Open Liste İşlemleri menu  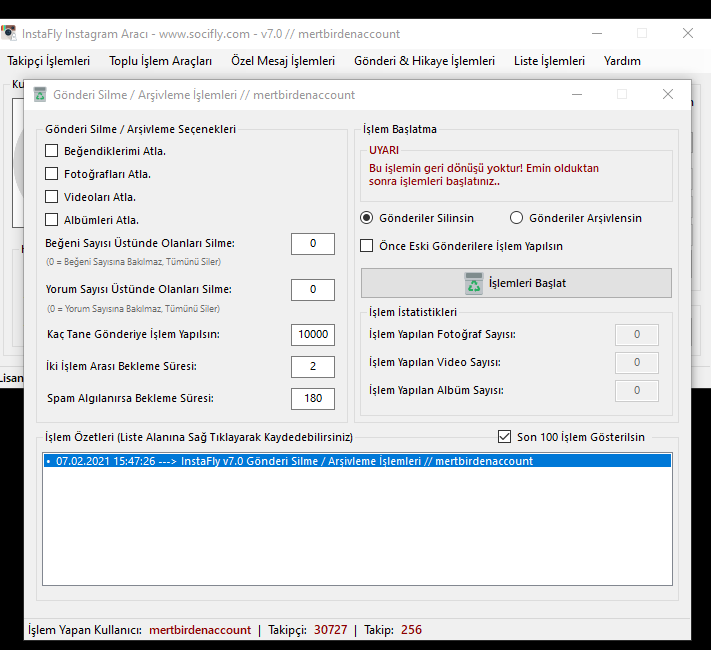tap(549, 61)
